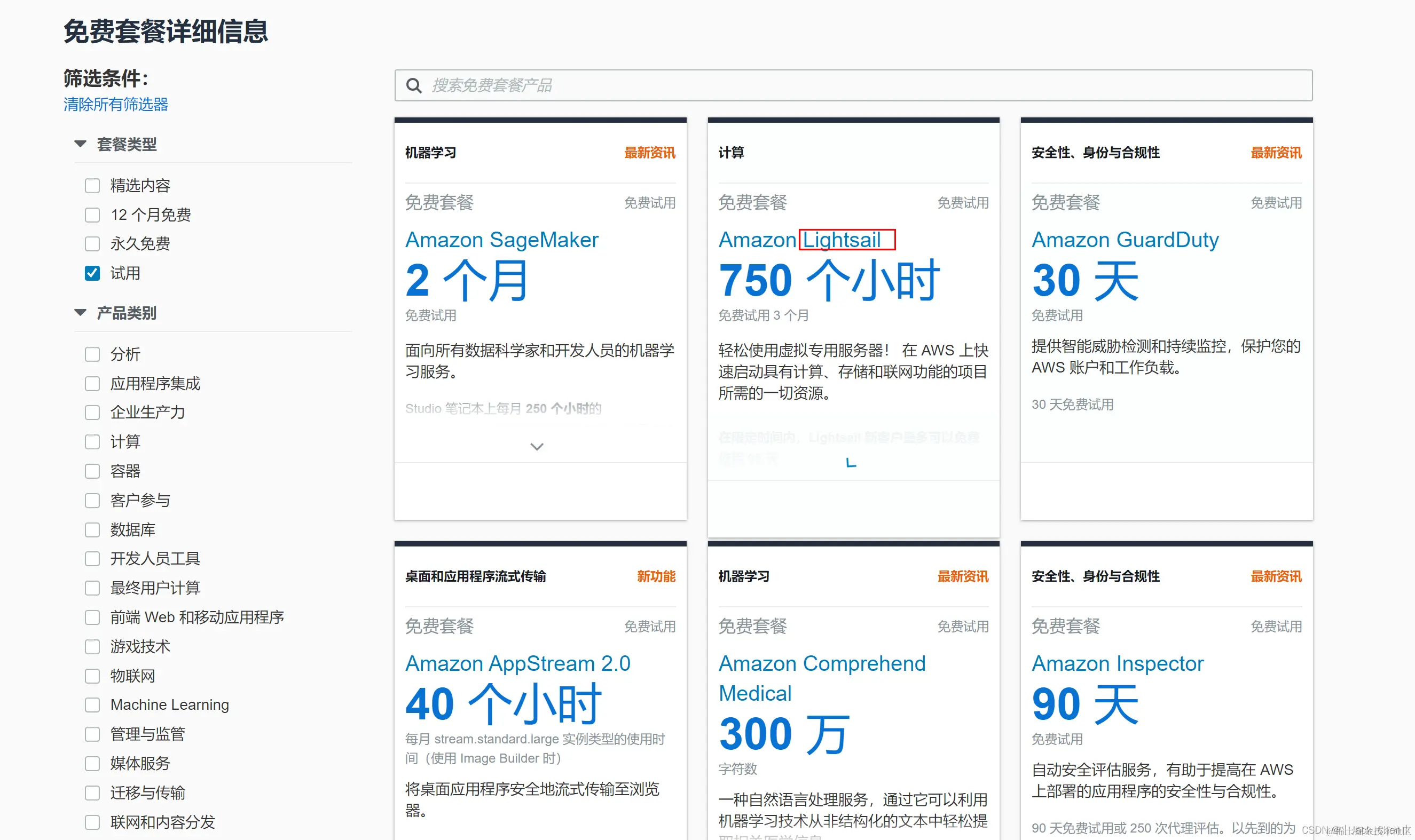
Task: Check the 12 个月免费 checkbox
Action: point(92,215)
